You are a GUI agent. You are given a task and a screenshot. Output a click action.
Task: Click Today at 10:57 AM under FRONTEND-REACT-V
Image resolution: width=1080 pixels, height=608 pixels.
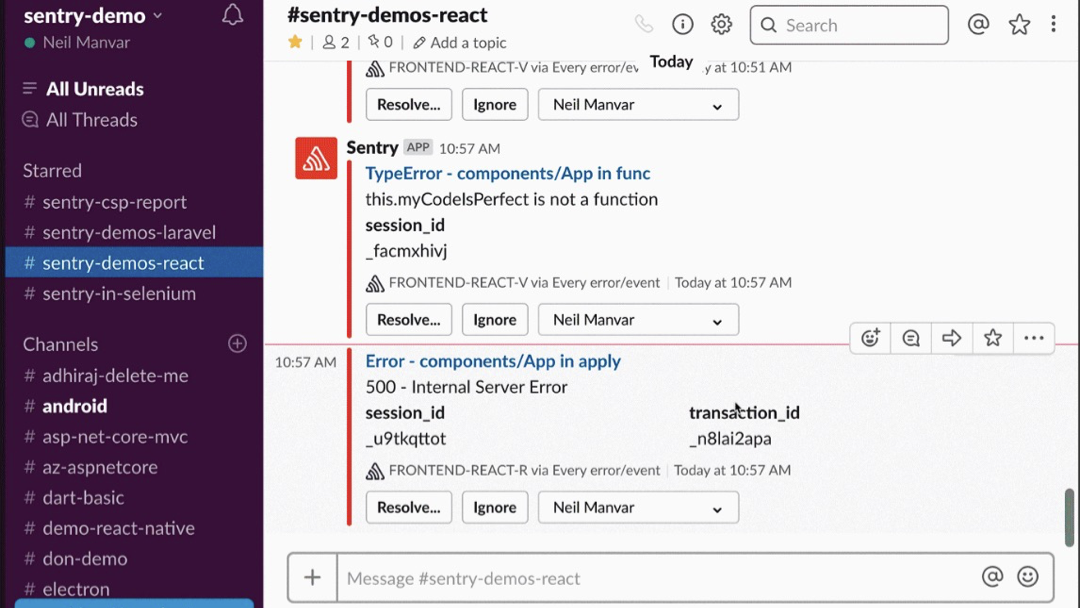click(734, 282)
